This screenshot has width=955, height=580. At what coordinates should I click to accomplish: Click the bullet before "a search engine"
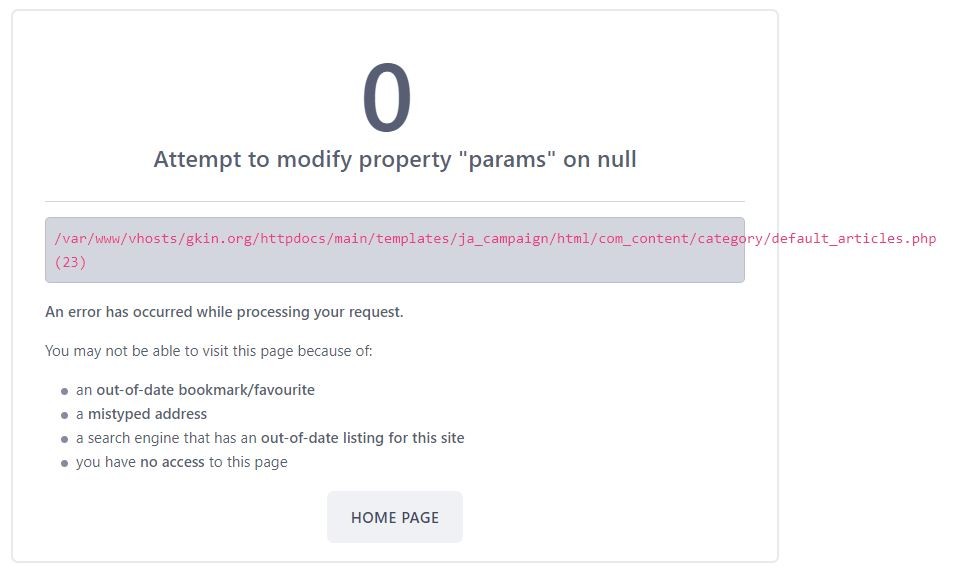65,439
